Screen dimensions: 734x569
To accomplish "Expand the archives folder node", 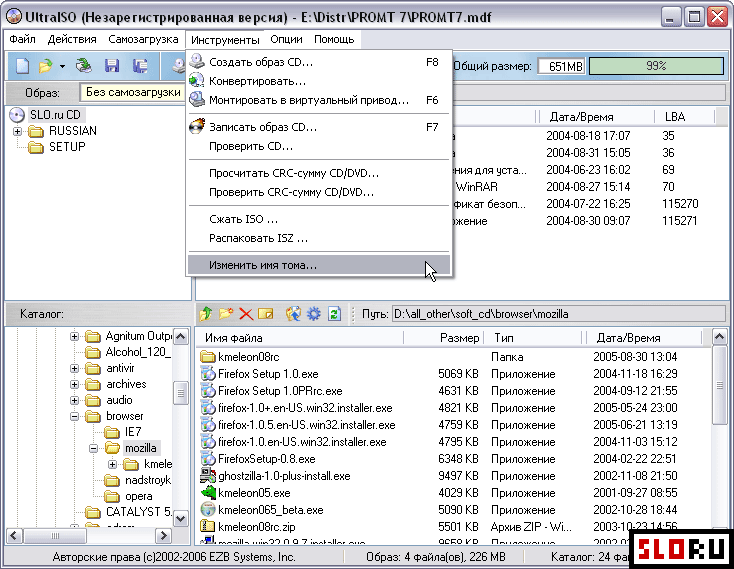I will (x=74, y=385).
